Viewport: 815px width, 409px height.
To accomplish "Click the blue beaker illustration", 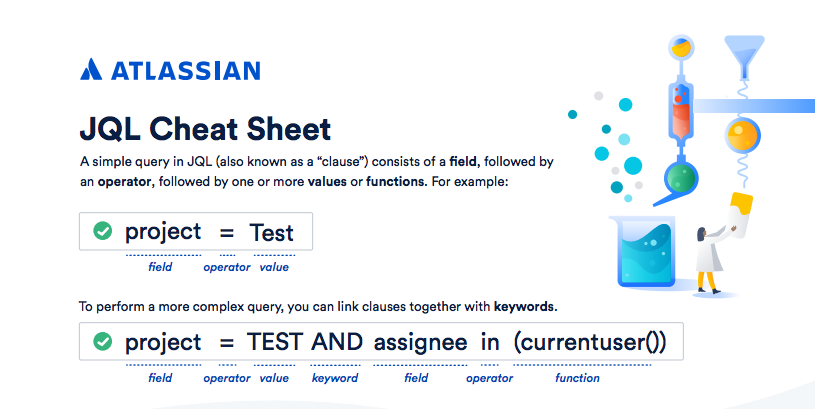I will (645, 252).
